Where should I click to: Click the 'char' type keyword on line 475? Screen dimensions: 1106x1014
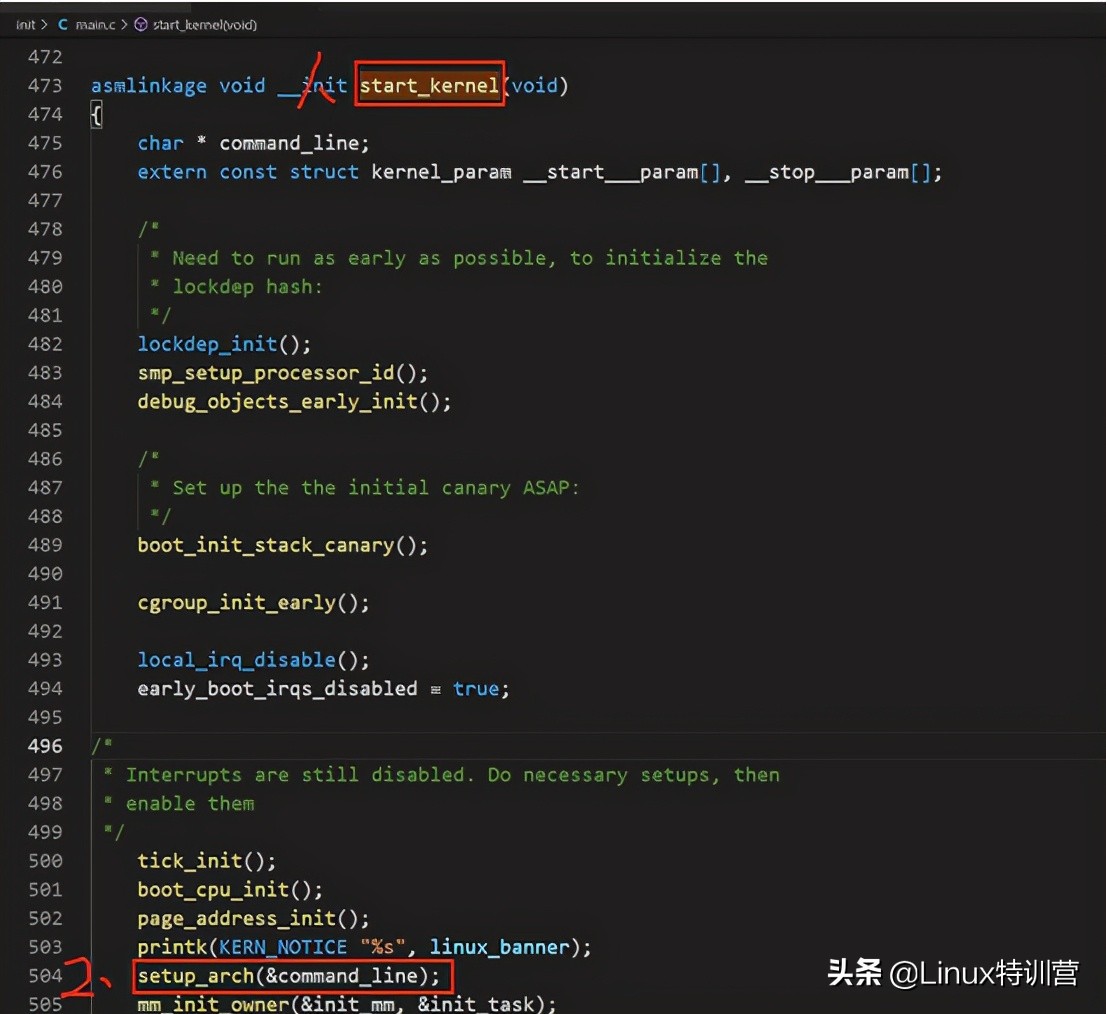tap(161, 143)
